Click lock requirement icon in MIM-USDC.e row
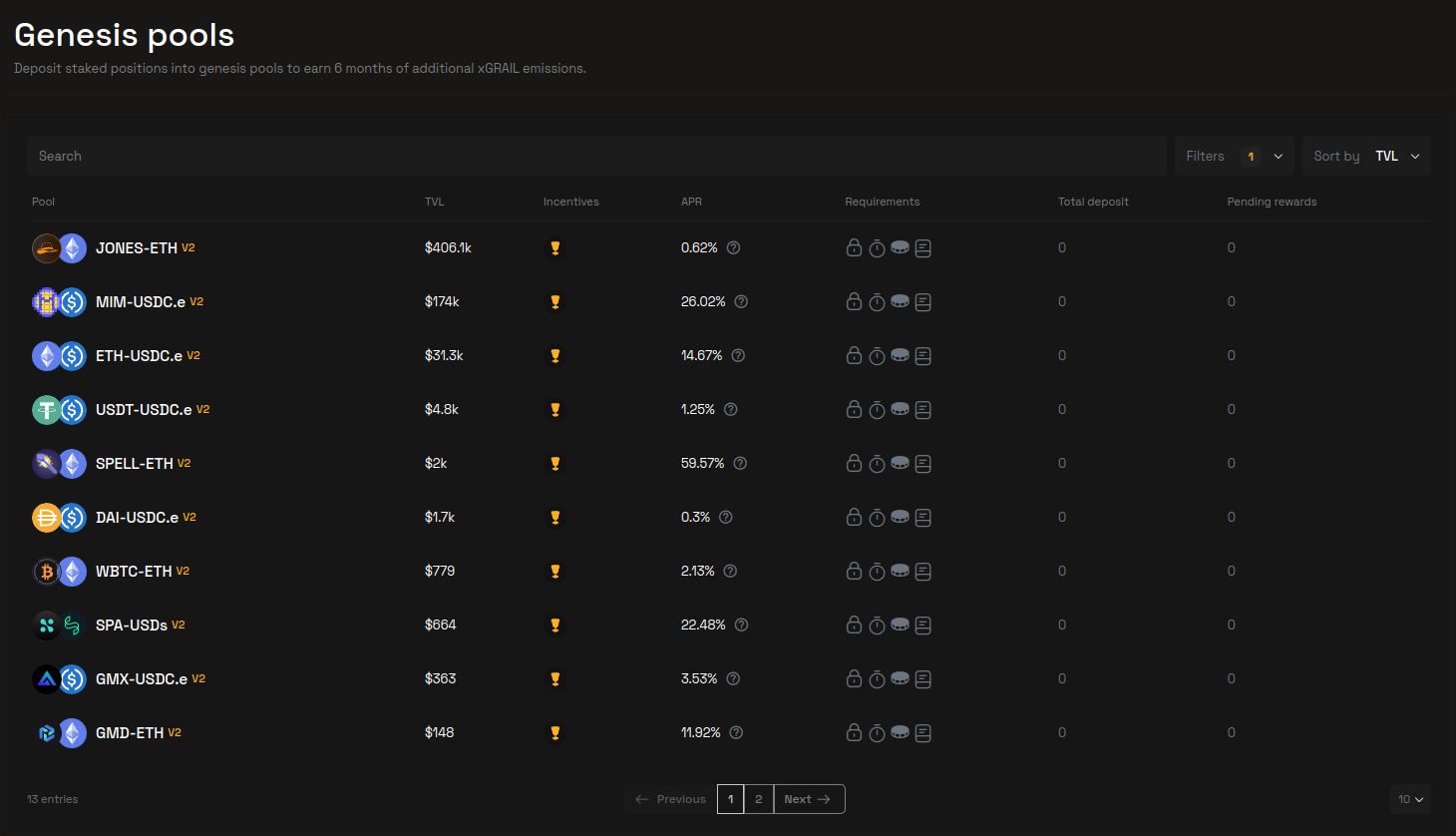1456x836 pixels. click(x=854, y=301)
